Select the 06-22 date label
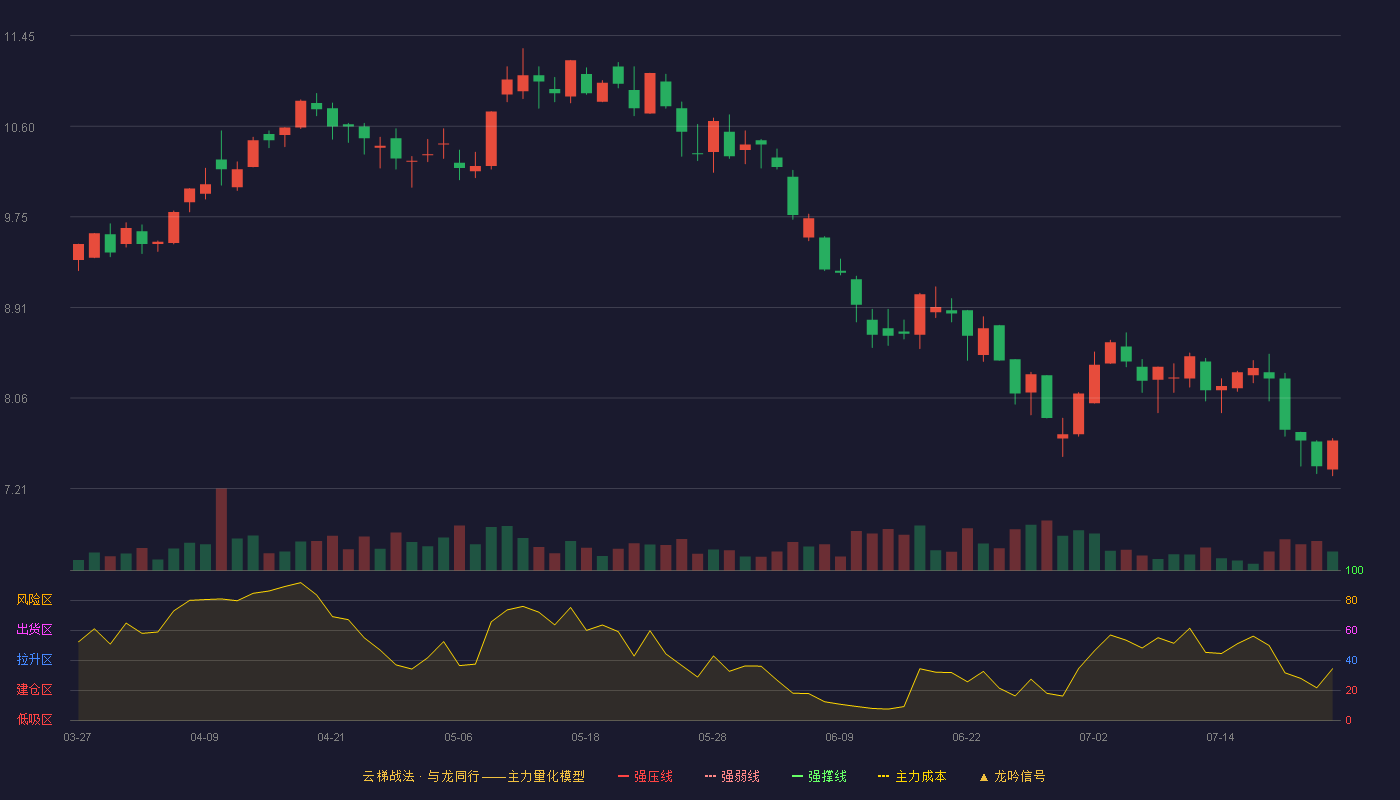Image resolution: width=1400 pixels, height=800 pixels. (x=966, y=737)
